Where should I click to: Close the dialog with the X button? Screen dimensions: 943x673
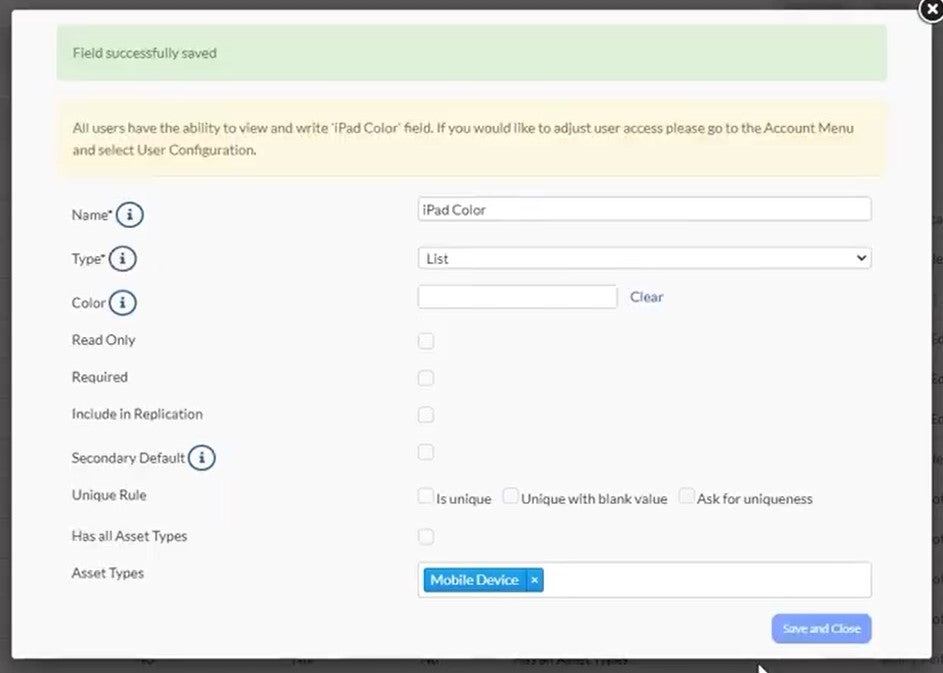pos(932,10)
